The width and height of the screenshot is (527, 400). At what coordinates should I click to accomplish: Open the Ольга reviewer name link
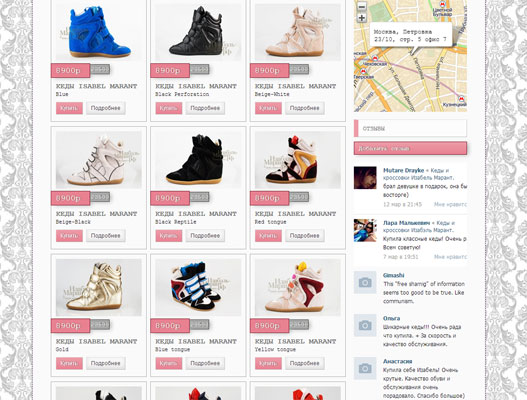(x=391, y=318)
